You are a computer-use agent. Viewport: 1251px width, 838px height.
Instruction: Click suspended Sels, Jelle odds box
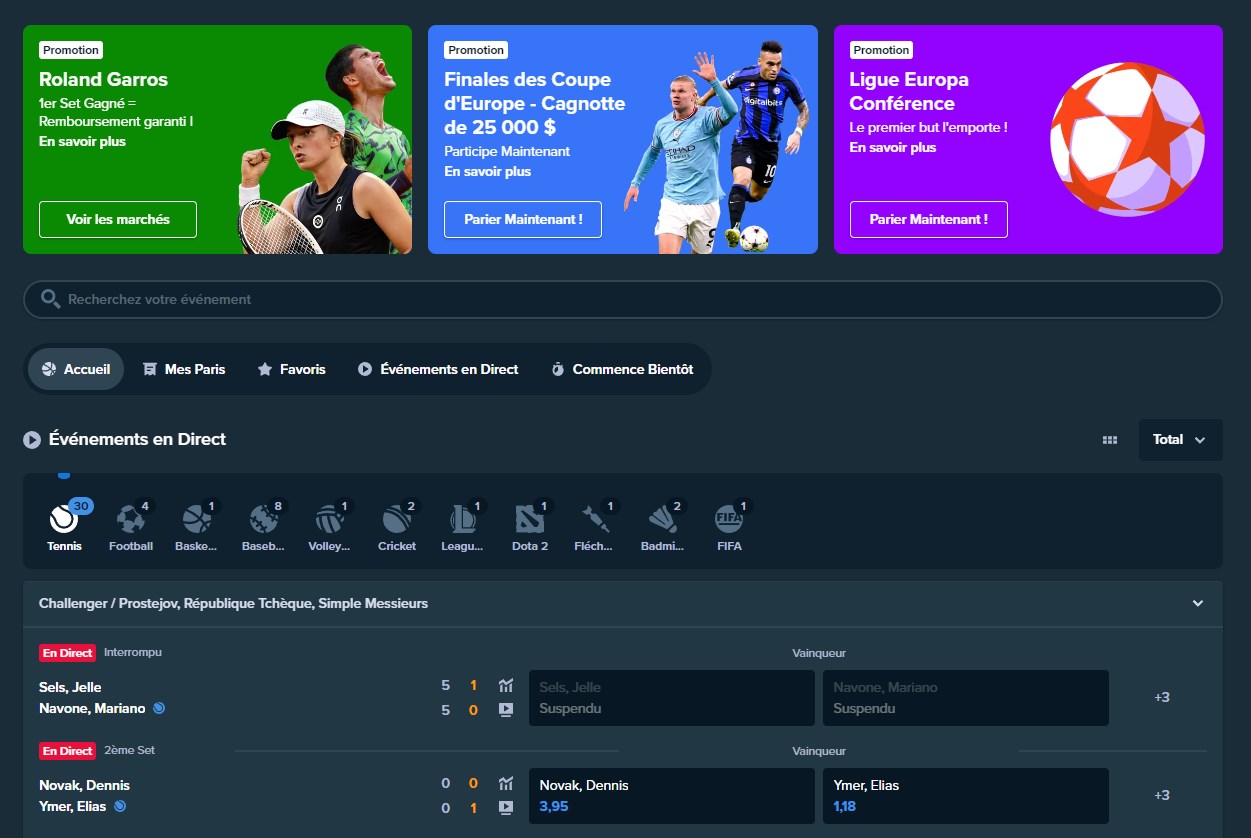672,698
